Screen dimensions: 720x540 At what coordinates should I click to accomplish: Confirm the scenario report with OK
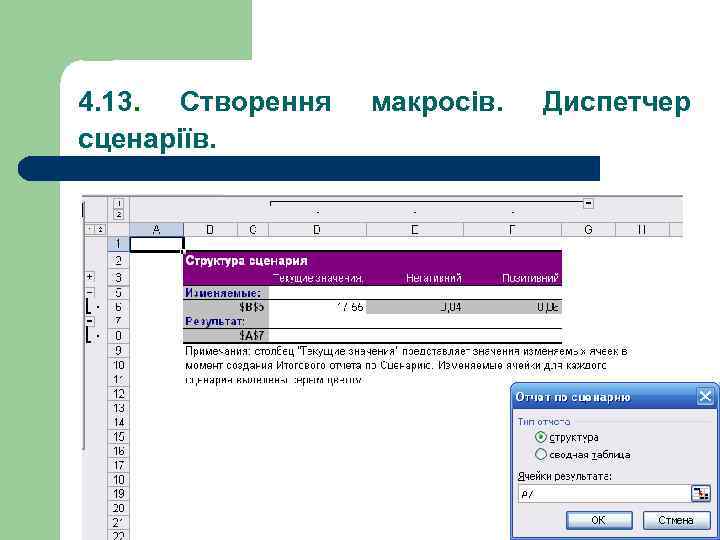[x=599, y=520]
